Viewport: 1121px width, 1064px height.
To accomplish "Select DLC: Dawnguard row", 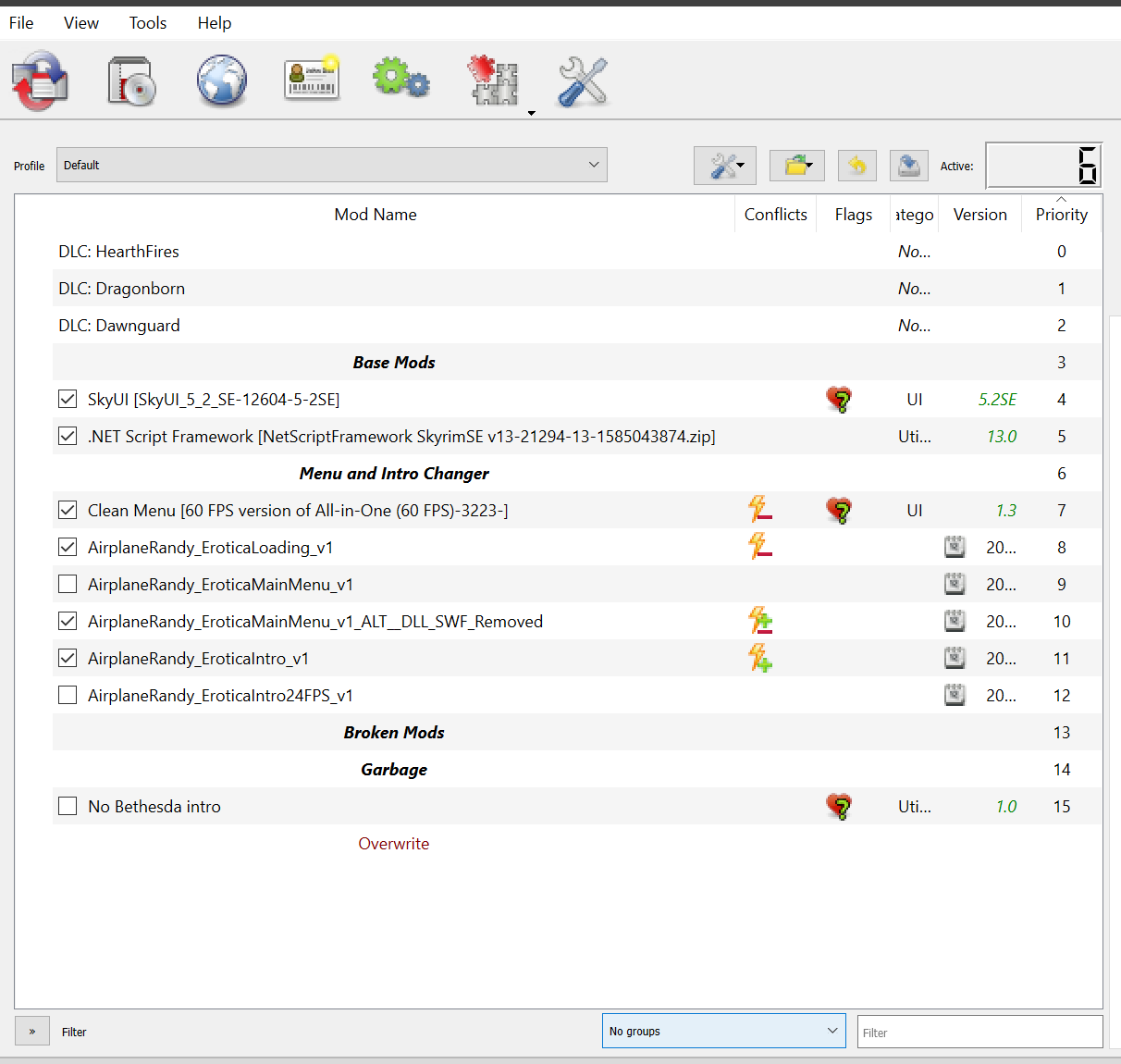I will pyautogui.click(x=577, y=325).
